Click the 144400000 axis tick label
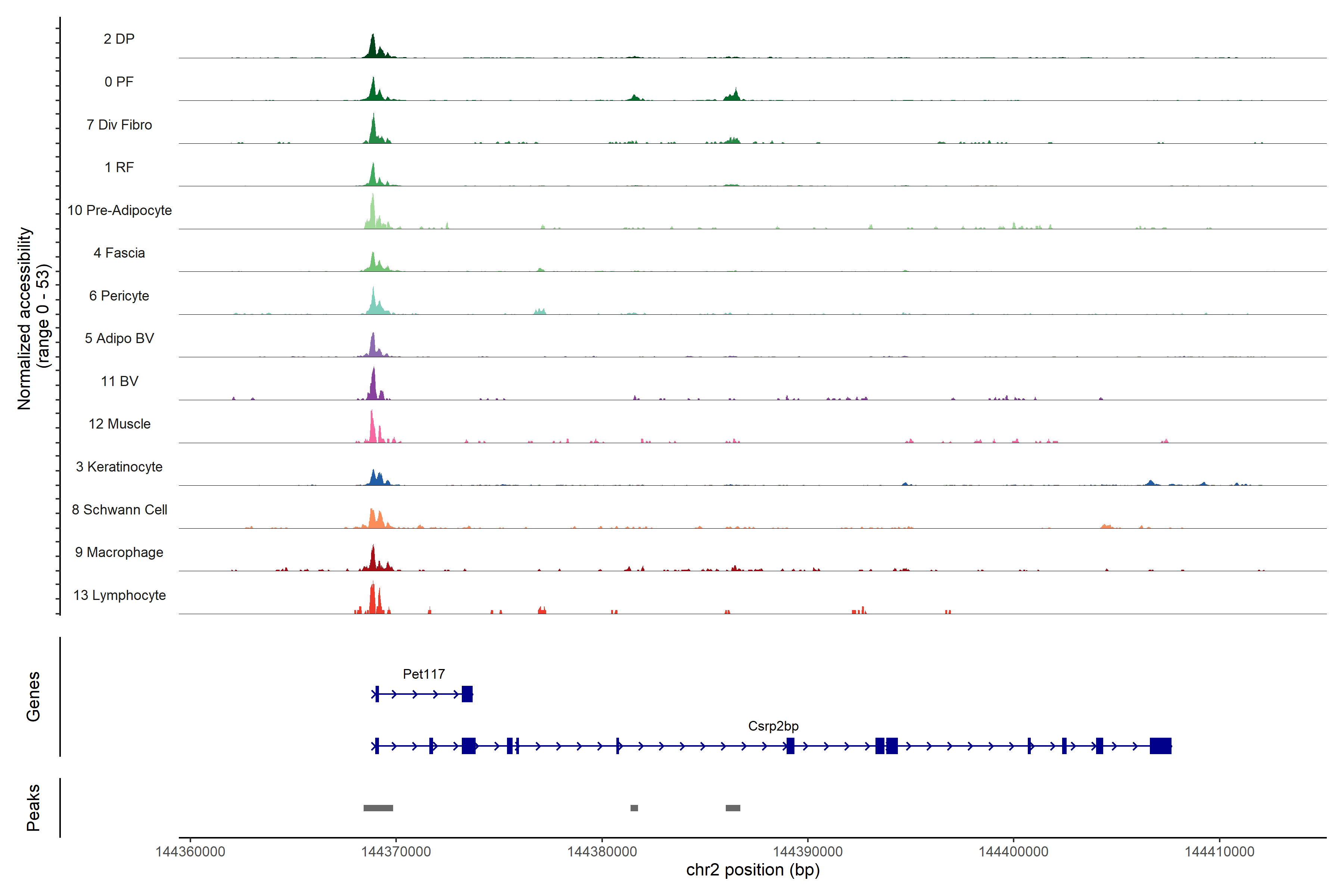1344x896 pixels. pos(1013,852)
